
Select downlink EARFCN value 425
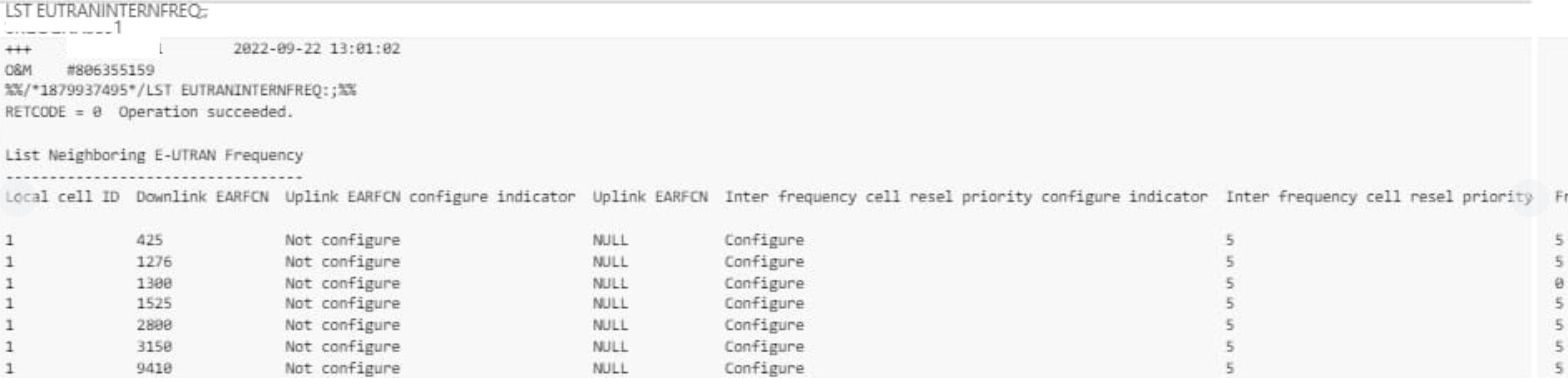150,240
